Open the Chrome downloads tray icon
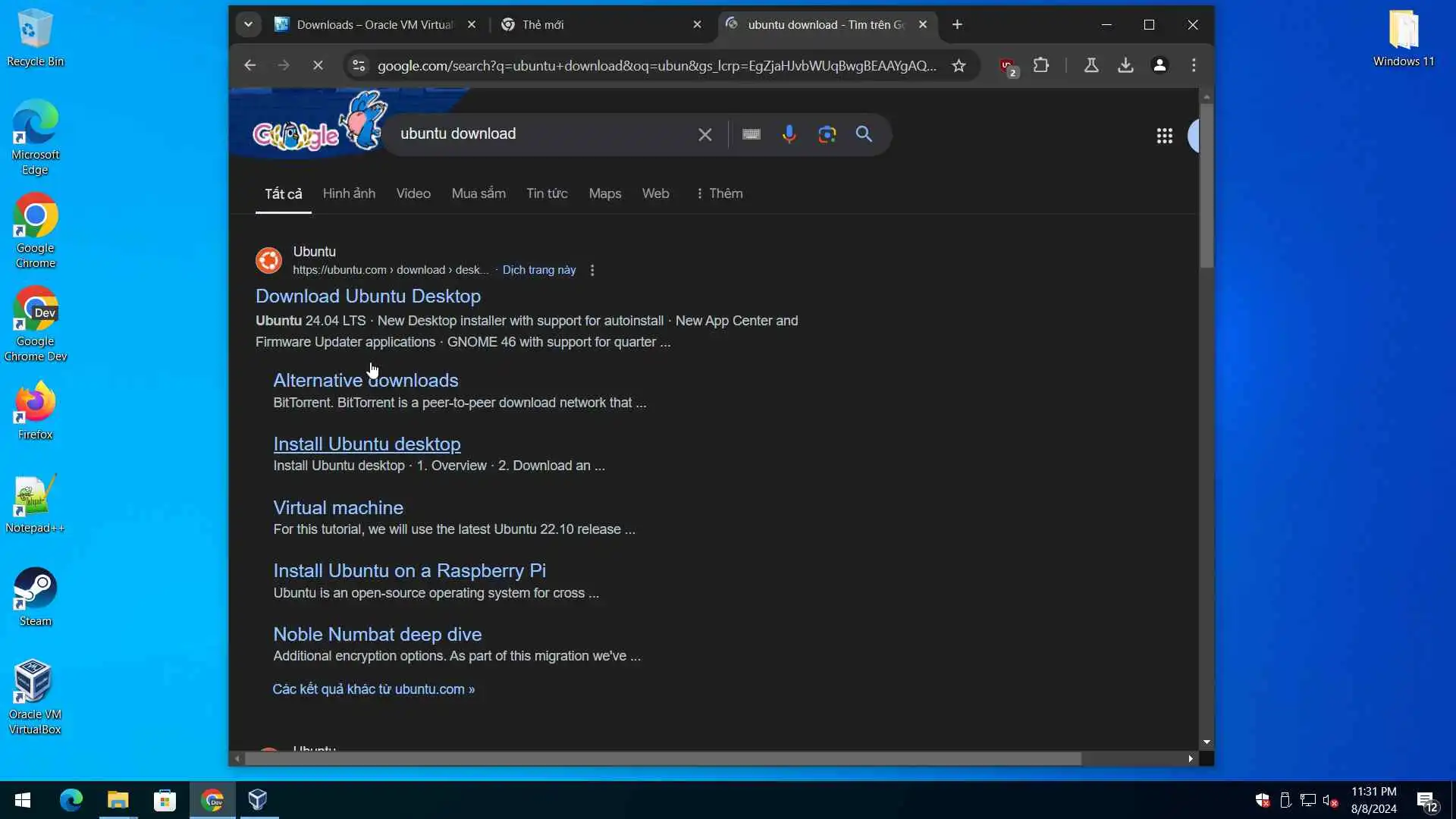 [1125, 66]
